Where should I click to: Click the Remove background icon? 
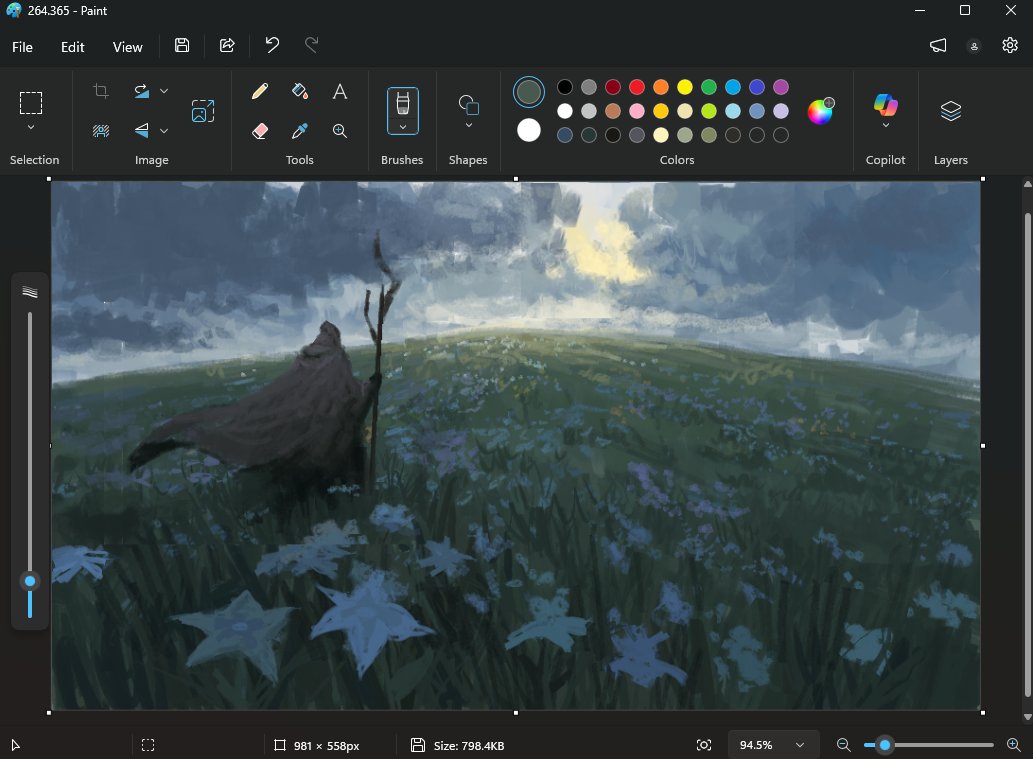click(101, 130)
